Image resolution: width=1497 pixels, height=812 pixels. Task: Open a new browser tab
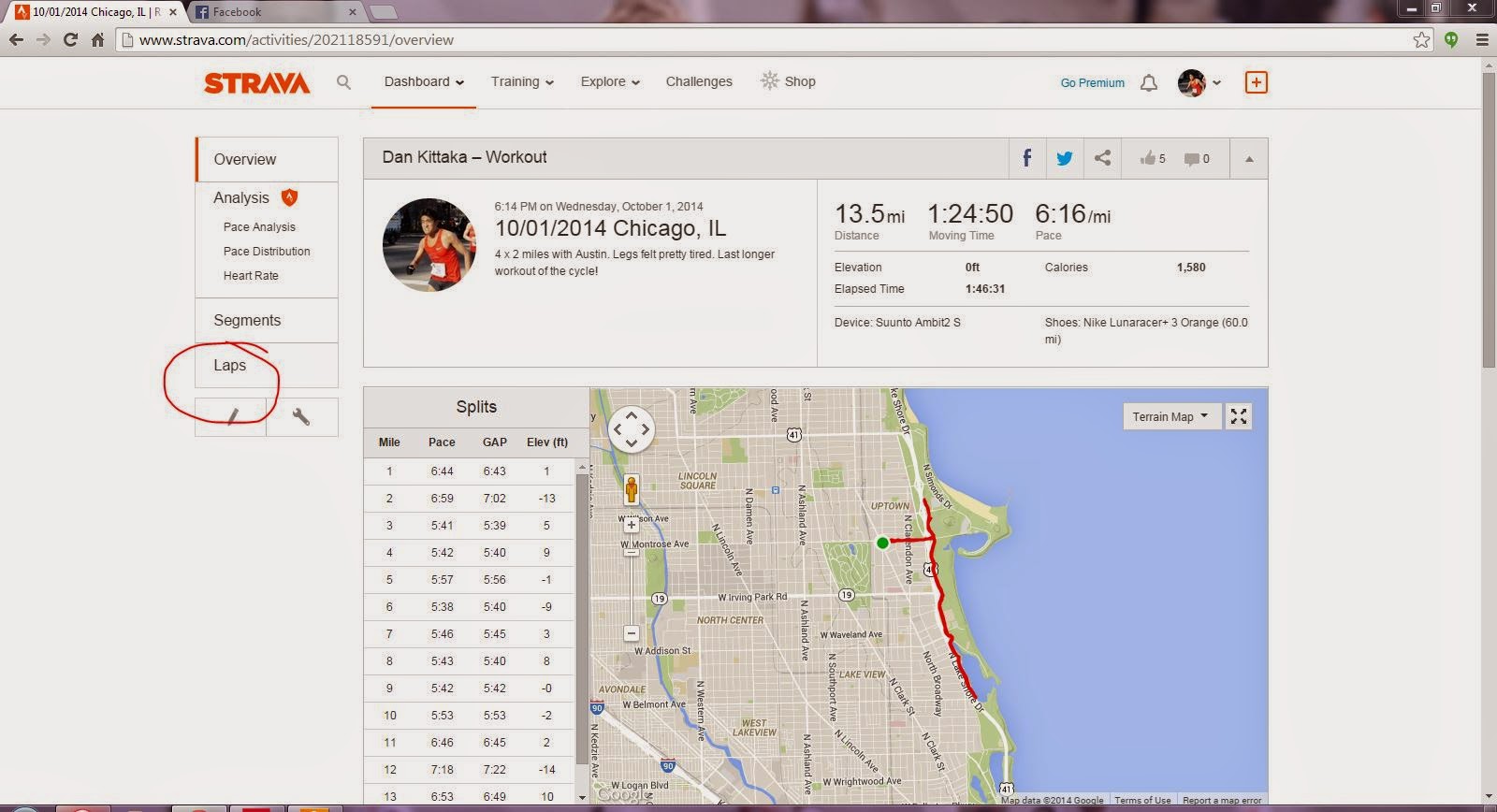click(x=384, y=12)
